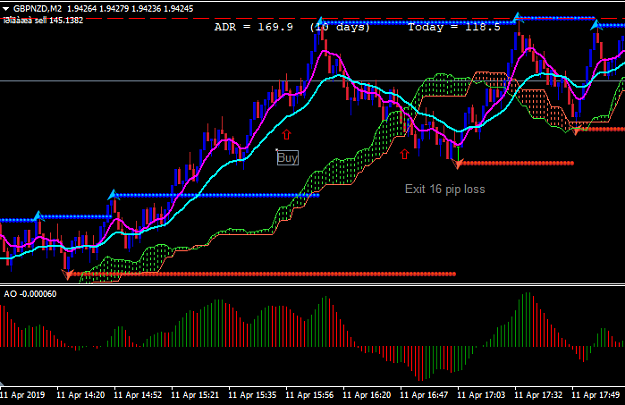Click the '11 Apr 15:21' time axis label
This screenshot has width=625, height=405.
point(195,395)
